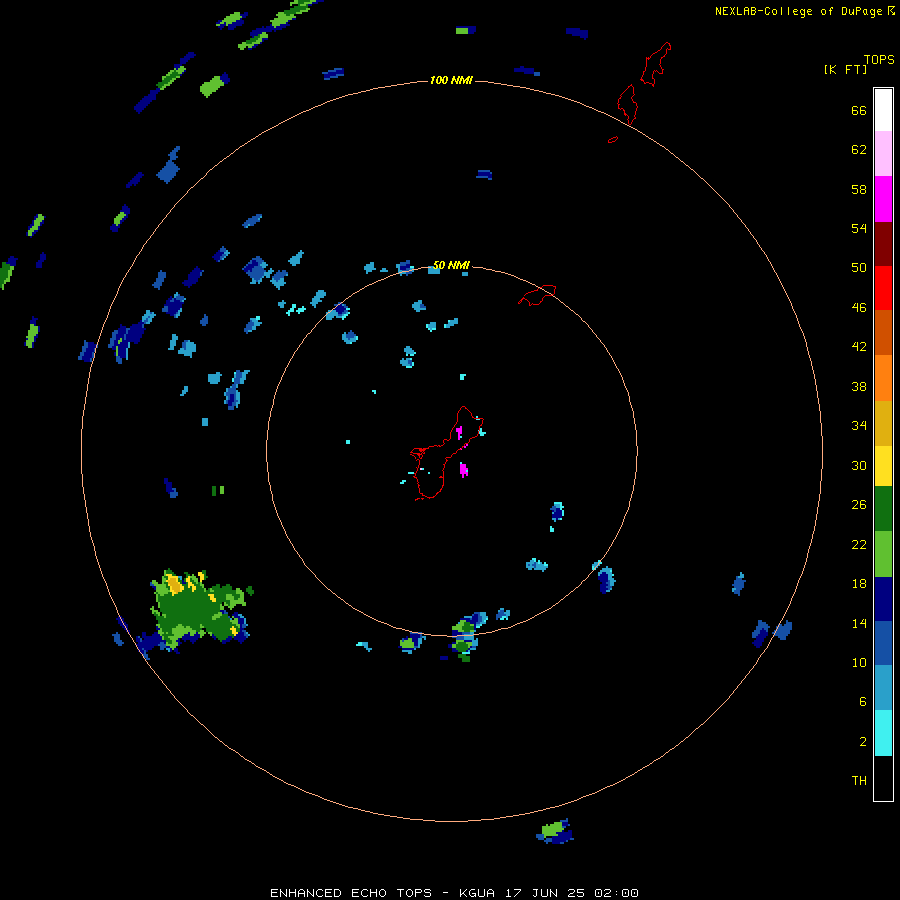The height and width of the screenshot is (900, 900).
Task: Click the bright red legend swatch
Action: pyautogui.click(x=883, y=288)
